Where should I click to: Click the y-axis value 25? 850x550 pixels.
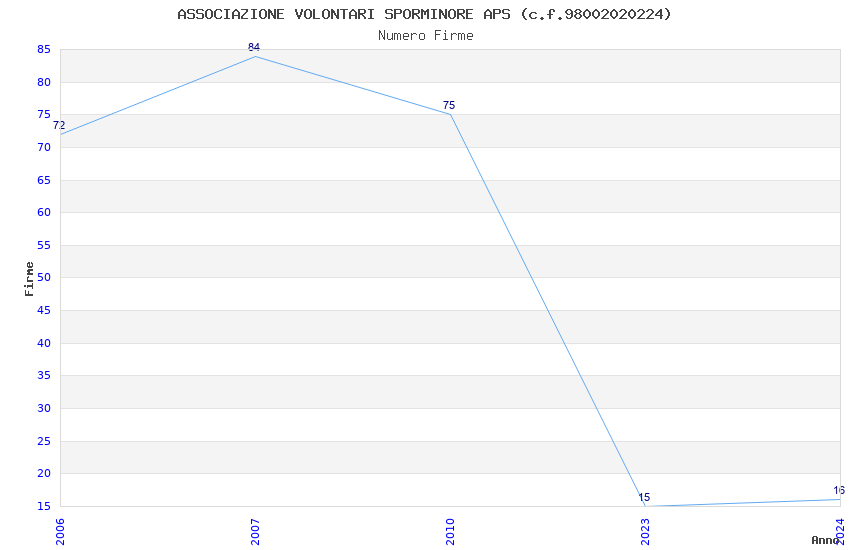[x=44, y=441]
